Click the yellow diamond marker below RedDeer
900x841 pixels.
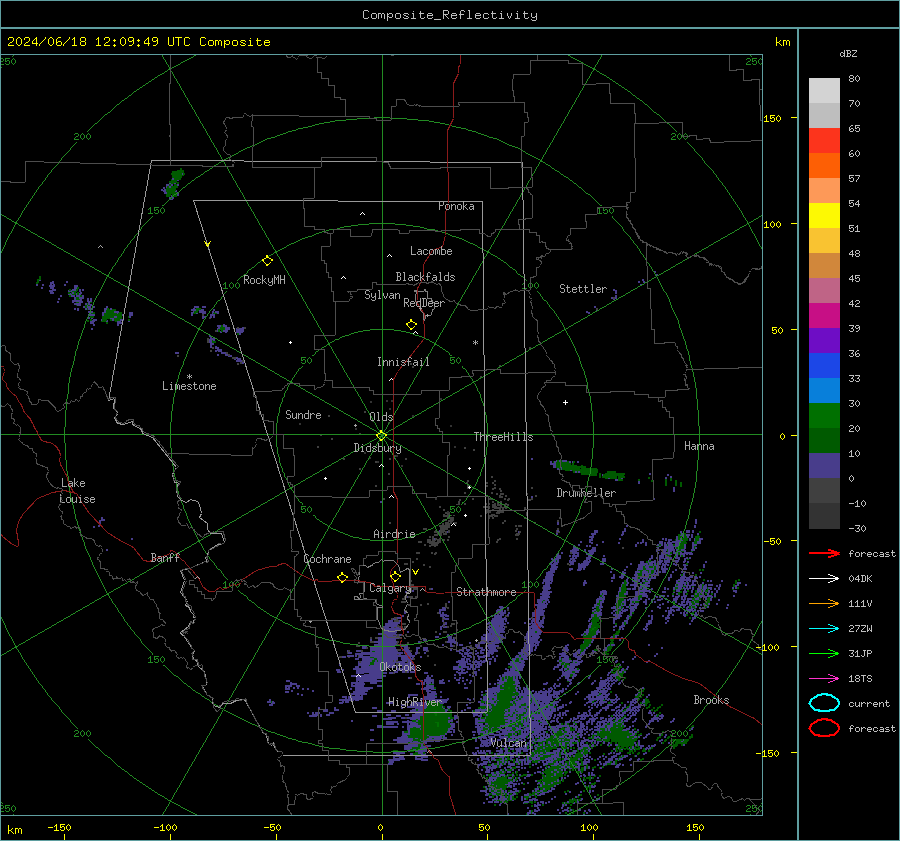click(x=411, y=325)
